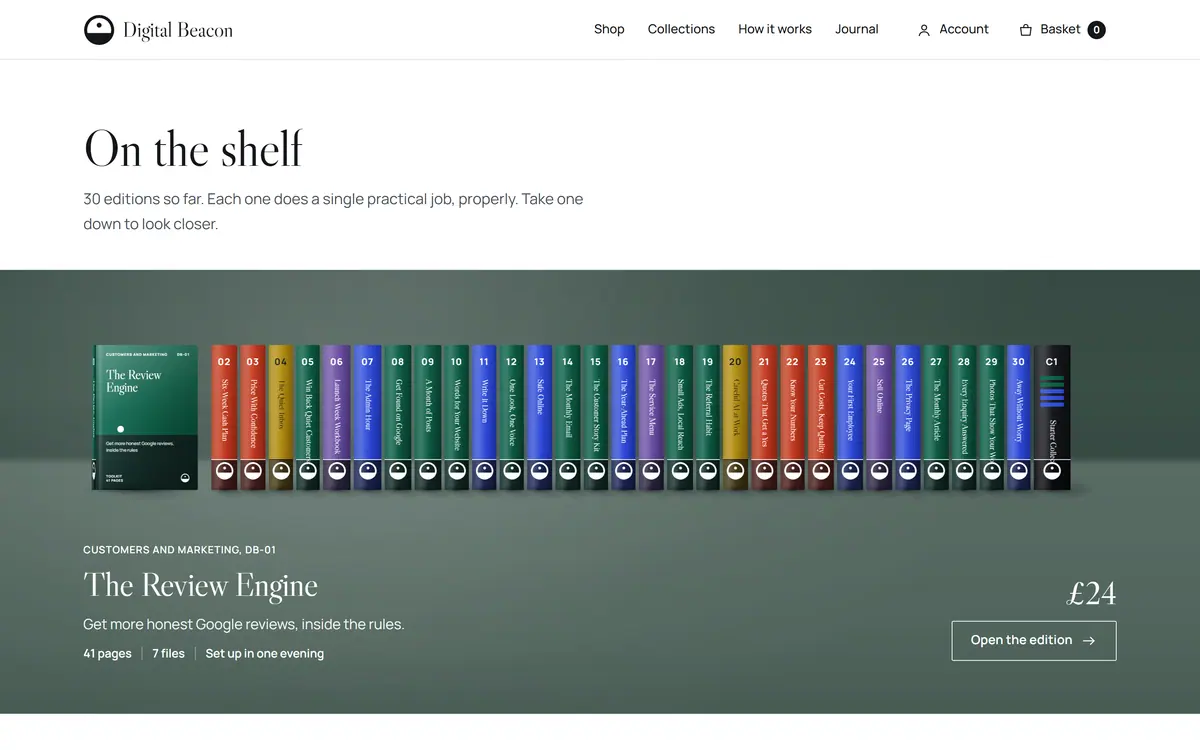Choose spine 07 The Admin Hour
This screenshot has height=750, width=1200.
[x=367, y=418]
